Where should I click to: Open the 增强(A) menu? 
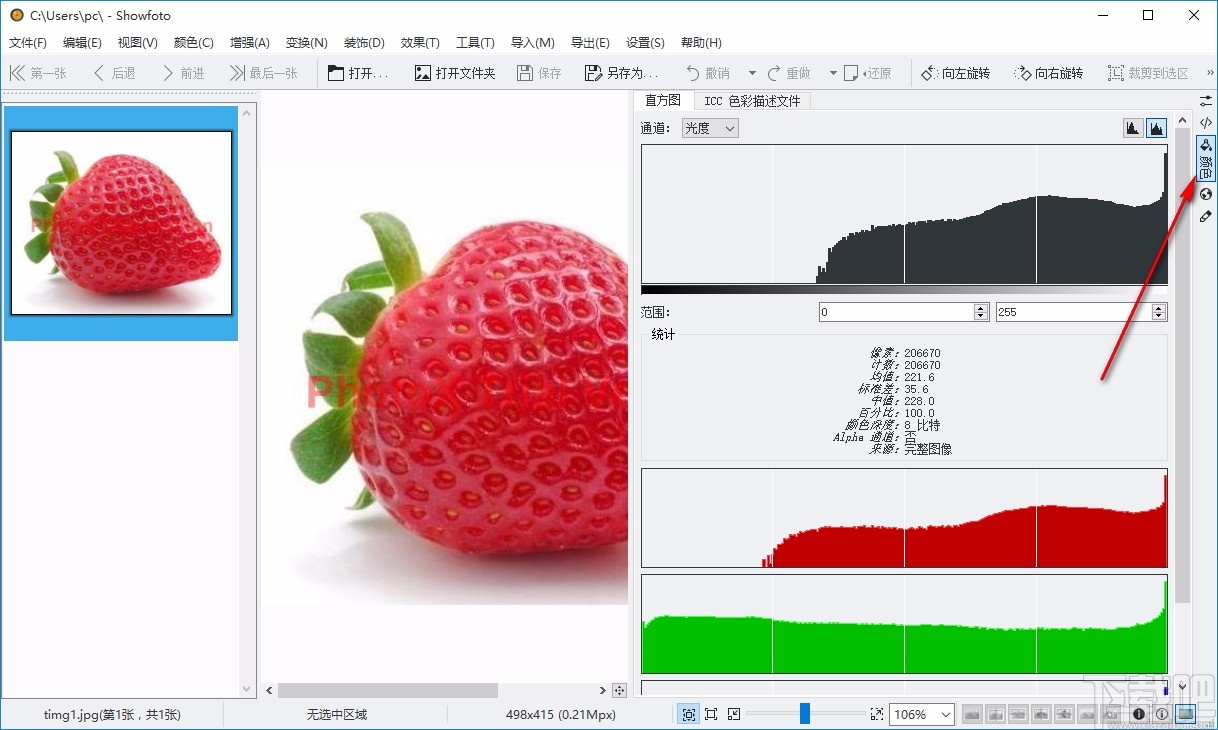coord(250,43)
